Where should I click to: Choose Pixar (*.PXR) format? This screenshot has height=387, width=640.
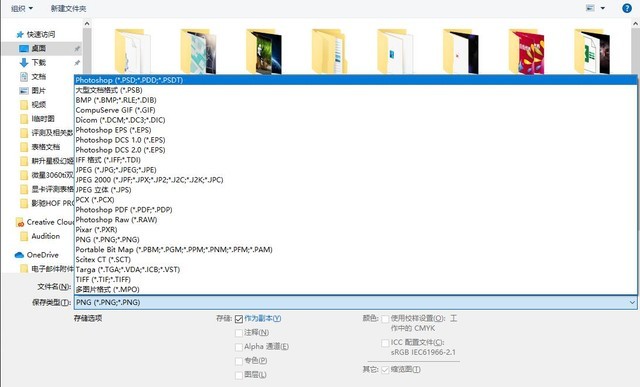356,229
